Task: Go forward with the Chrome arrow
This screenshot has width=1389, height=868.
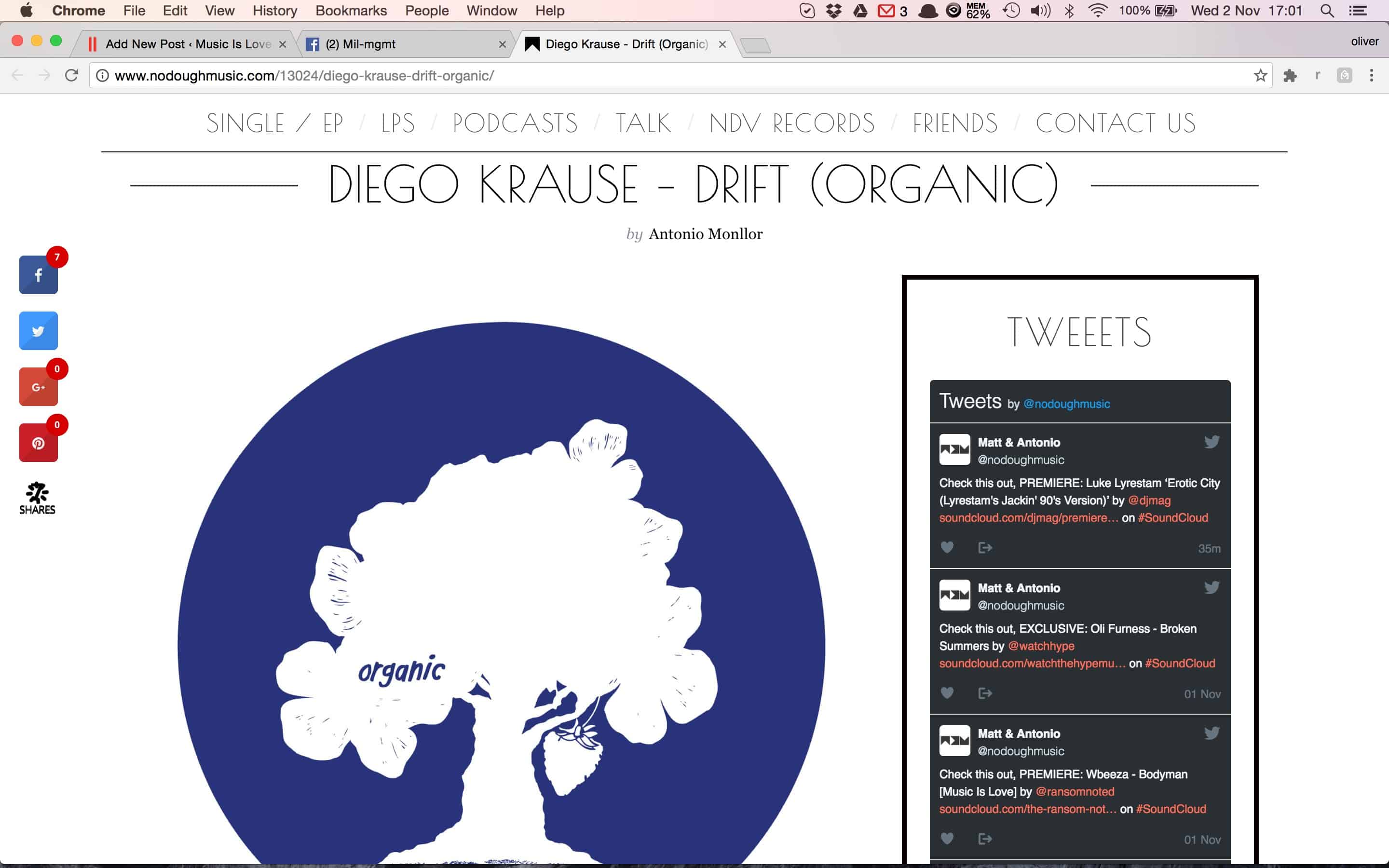Action: [x=44, y=75]
